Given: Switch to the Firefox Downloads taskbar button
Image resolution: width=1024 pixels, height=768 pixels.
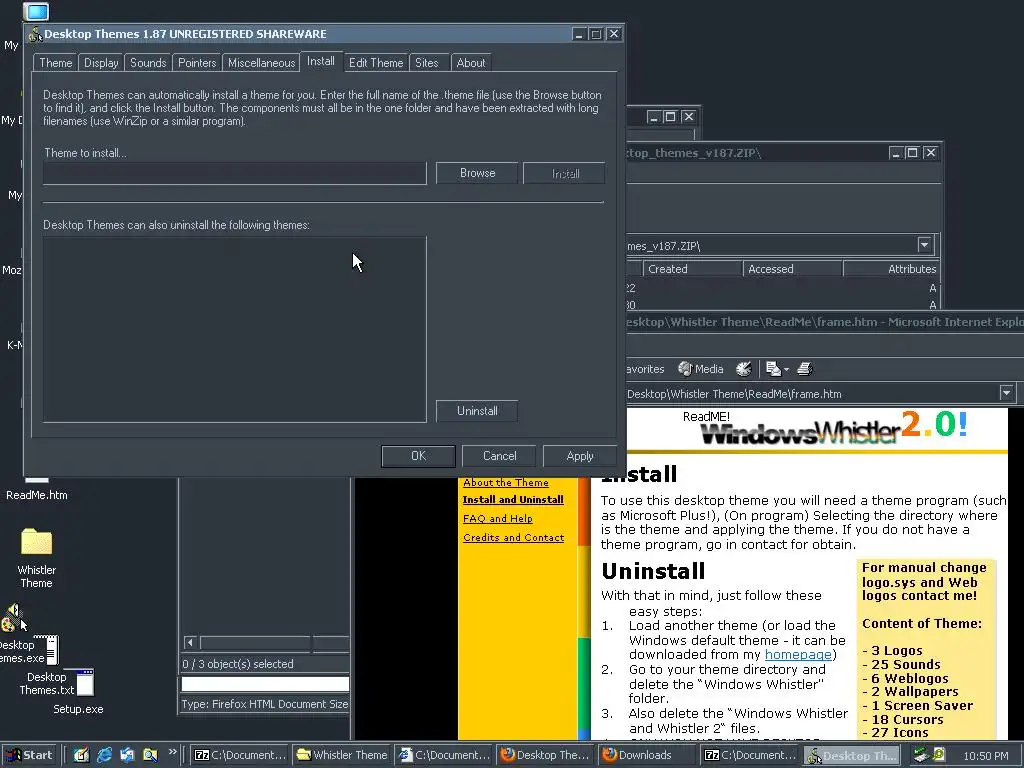Looking at the screenshot, I should (x=648, y=755).
